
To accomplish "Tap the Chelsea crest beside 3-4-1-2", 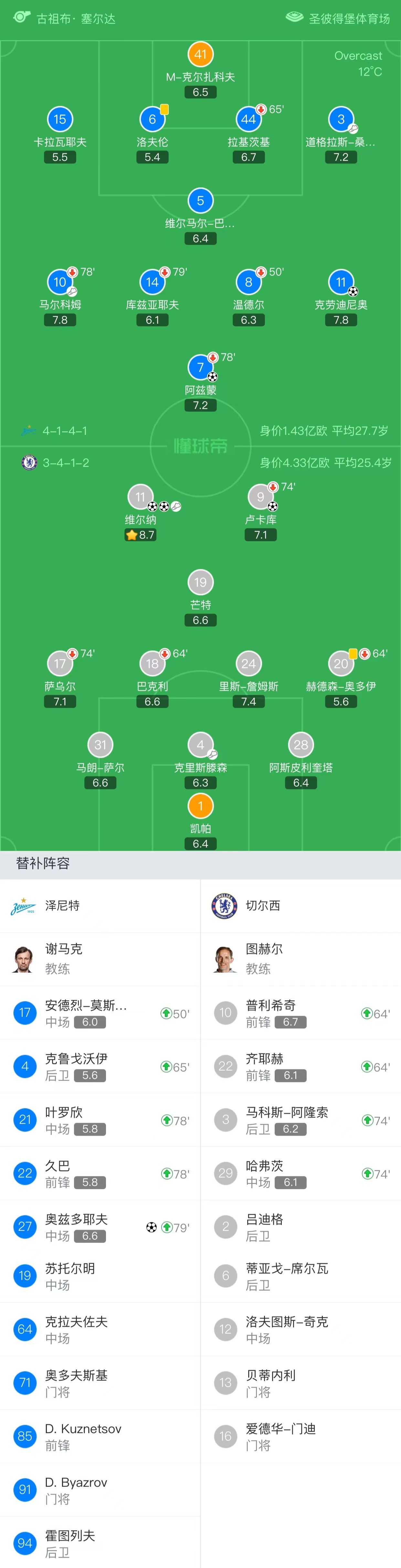I will (x=29, y=462).
